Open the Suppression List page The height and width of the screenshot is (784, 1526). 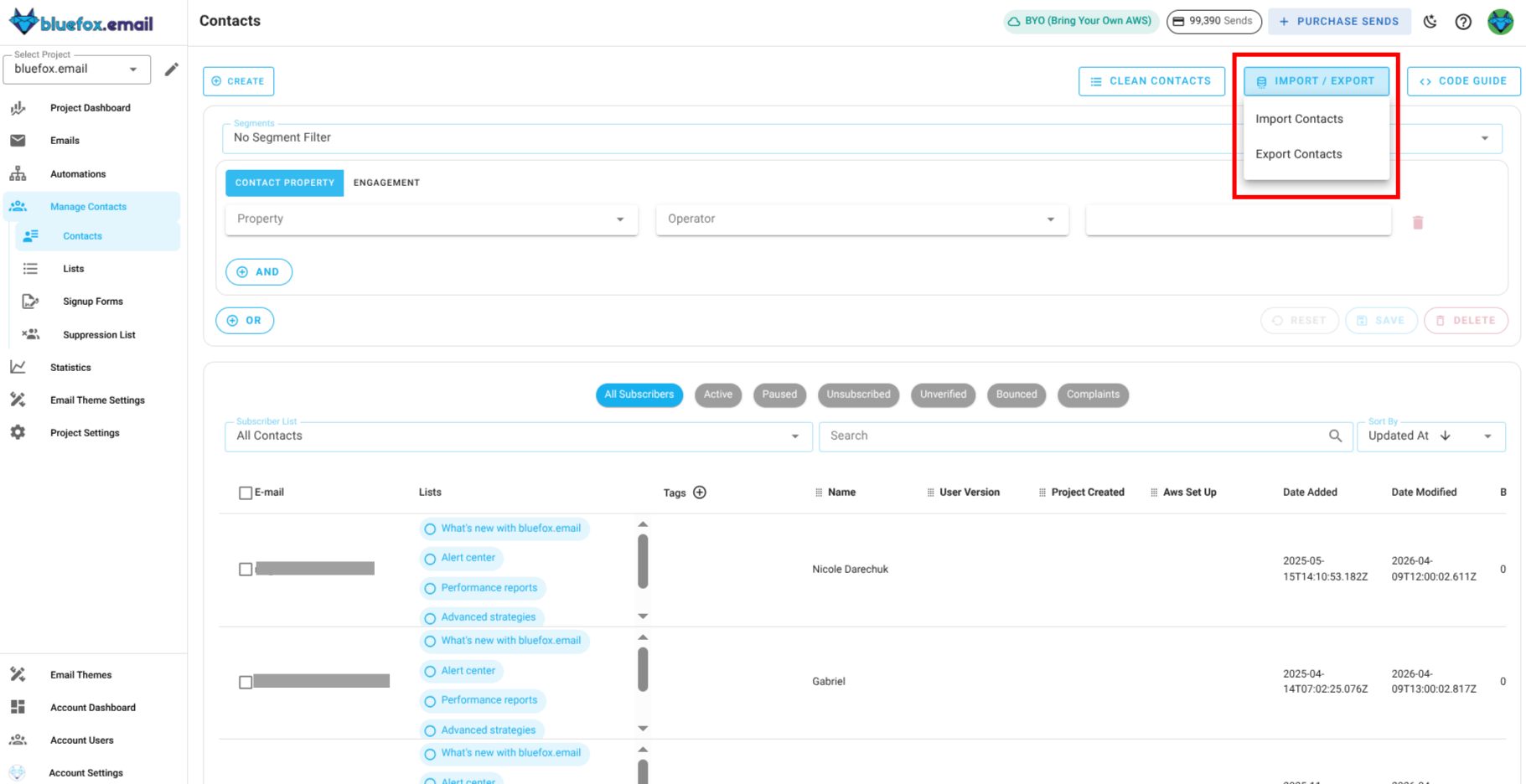click(98, 334)
